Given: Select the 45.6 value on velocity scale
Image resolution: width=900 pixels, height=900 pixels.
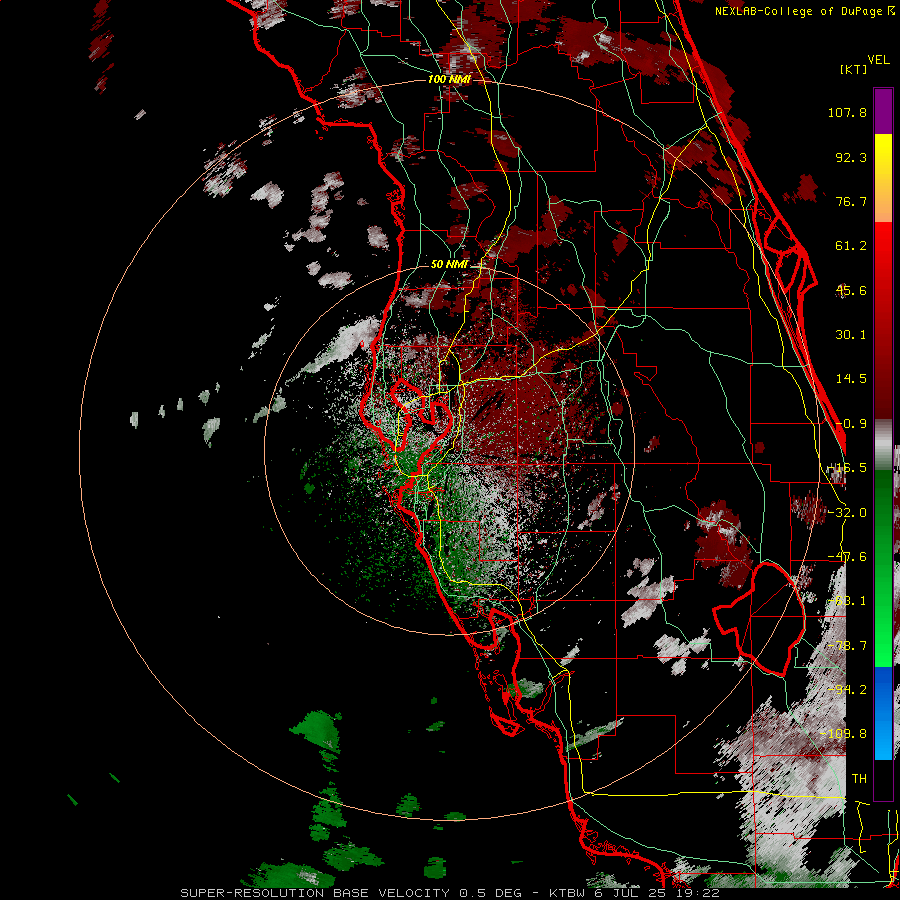Looking at the screenshot, I should (851, 290).
